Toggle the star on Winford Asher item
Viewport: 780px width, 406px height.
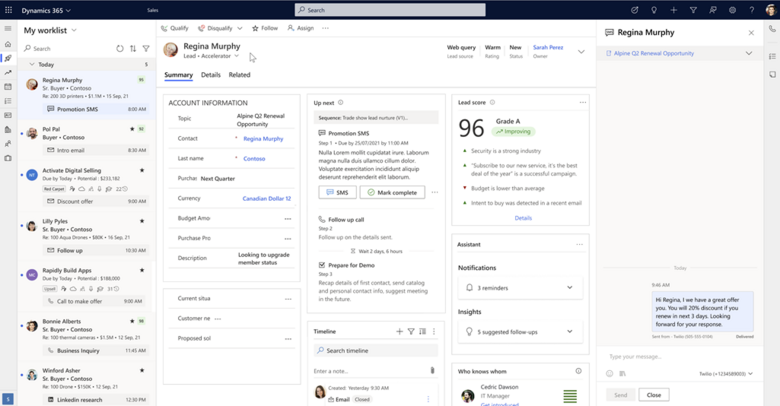coord(142,370)
